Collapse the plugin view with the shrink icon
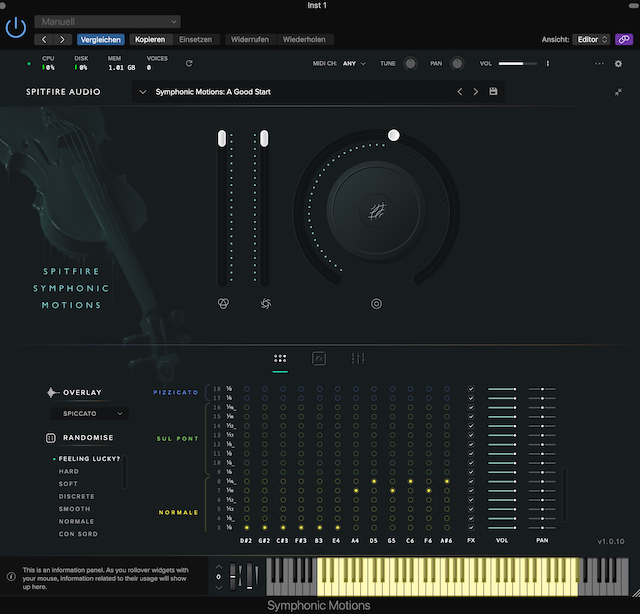Image resolution: width=640 pixels, height=614 pixels. click(618, 92)
